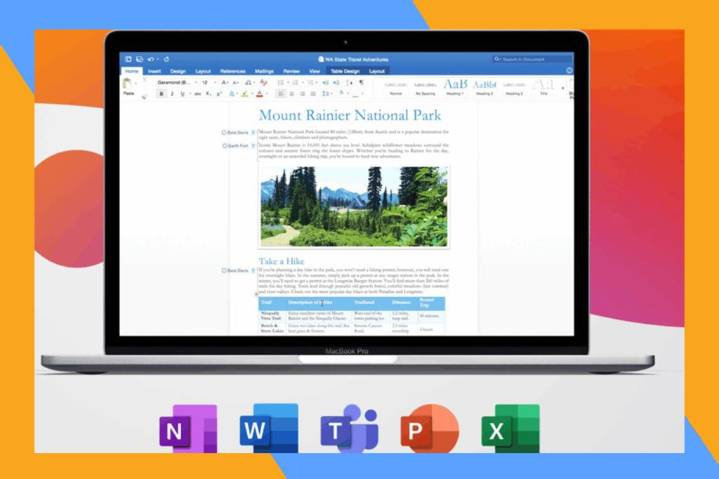This screenshot has height=479, width=719.
Task: Select the forest landscape photo in document
Action: [354, 206]
